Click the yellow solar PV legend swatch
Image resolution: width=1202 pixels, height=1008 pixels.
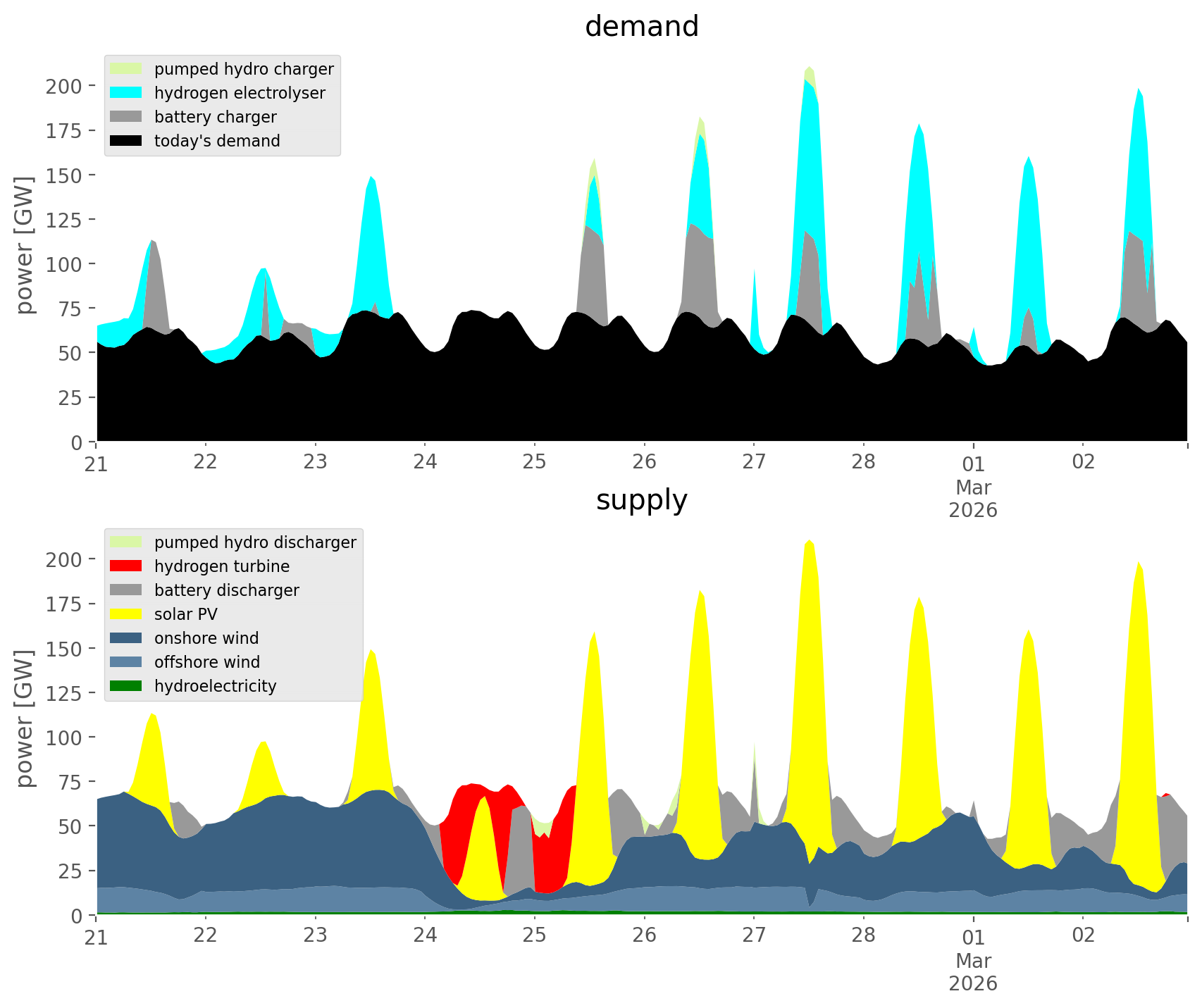pyautogui.click(x=127, y=614)
